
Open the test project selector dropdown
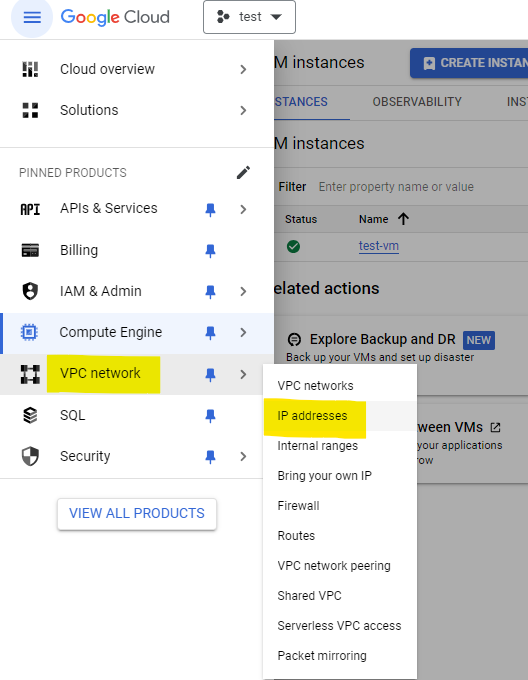coord(249,17)
